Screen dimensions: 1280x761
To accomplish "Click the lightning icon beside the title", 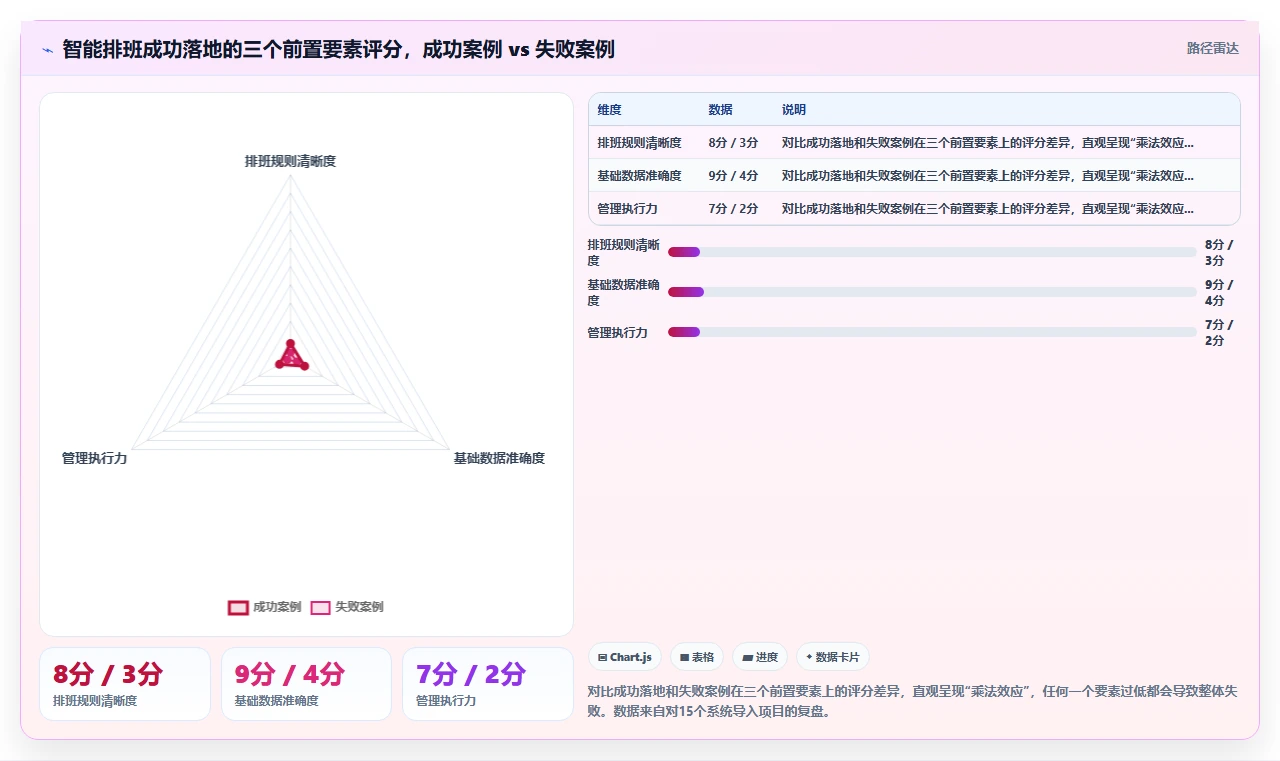I will point(47,50).
